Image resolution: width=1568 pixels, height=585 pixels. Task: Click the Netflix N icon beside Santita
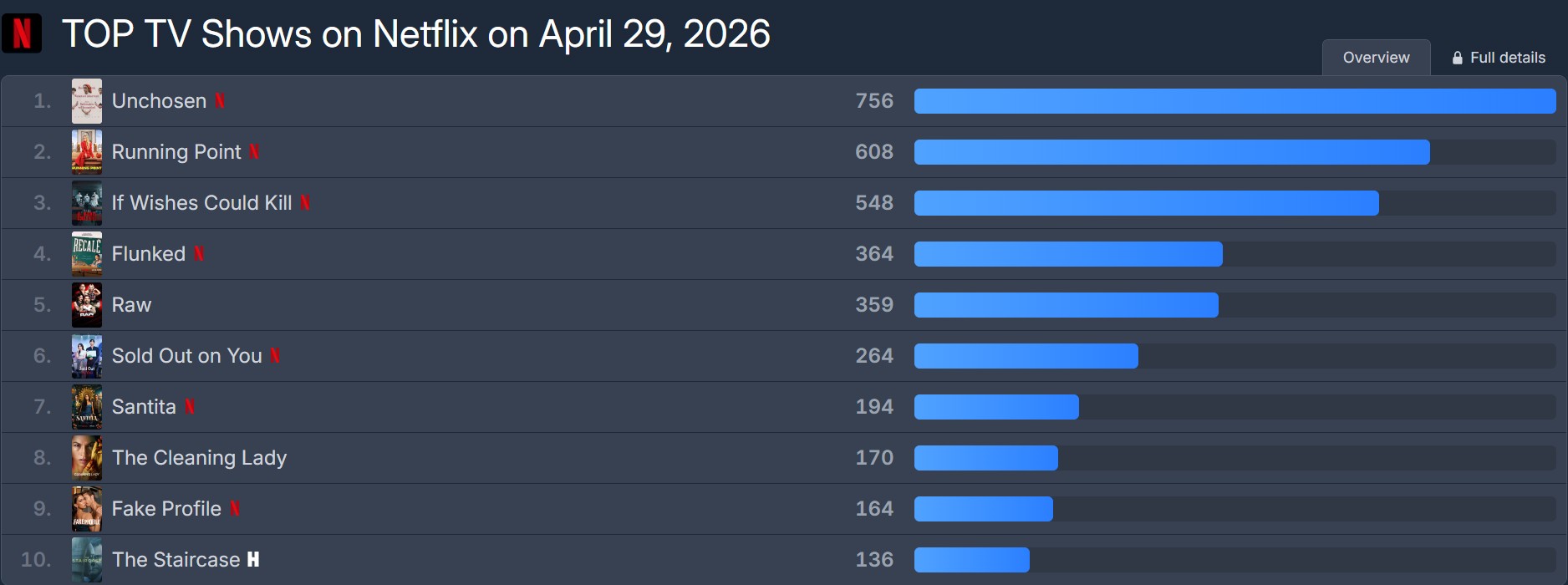pyautogui.click(x=190, y=407)
